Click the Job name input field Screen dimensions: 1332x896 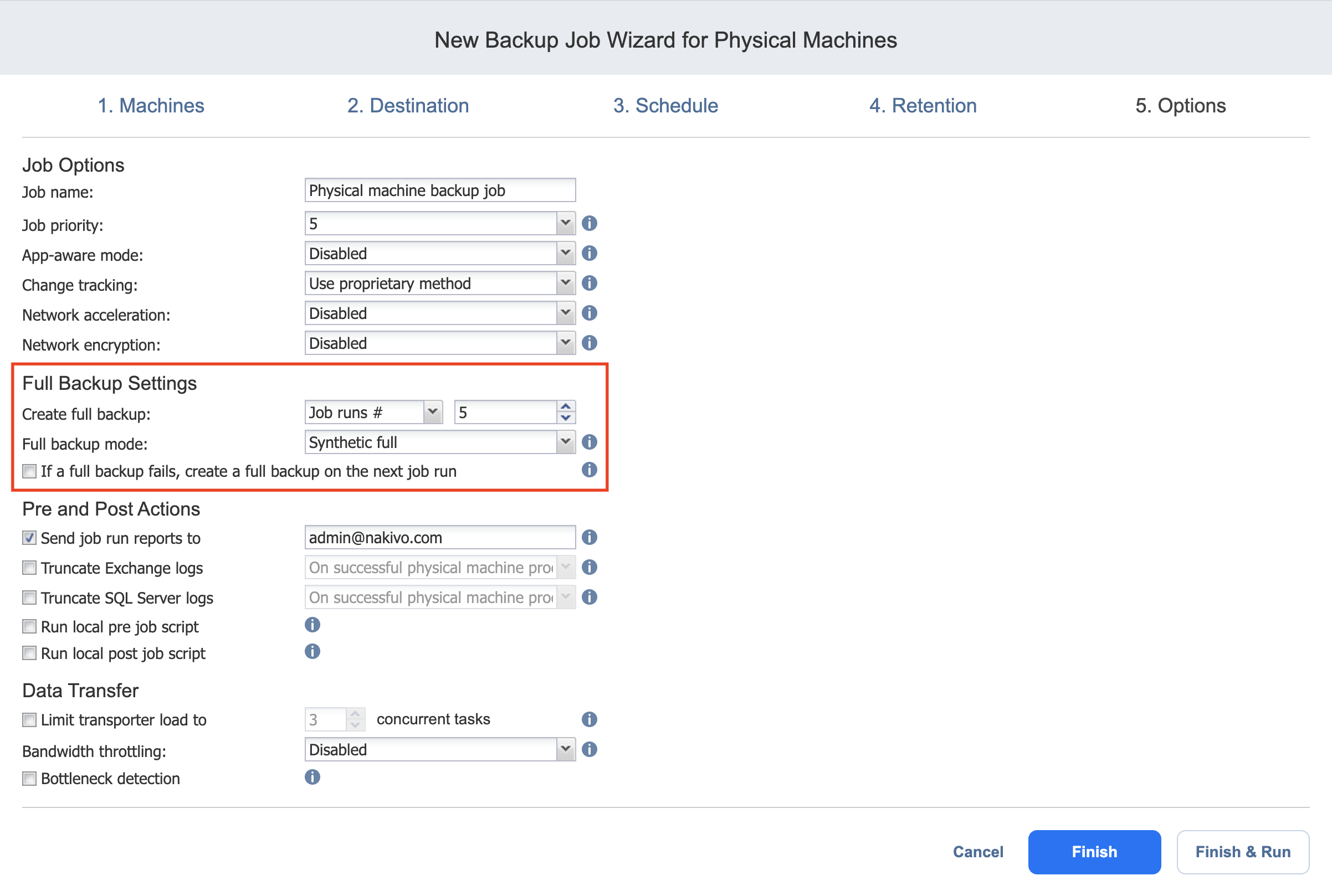[x=439, y=190]
